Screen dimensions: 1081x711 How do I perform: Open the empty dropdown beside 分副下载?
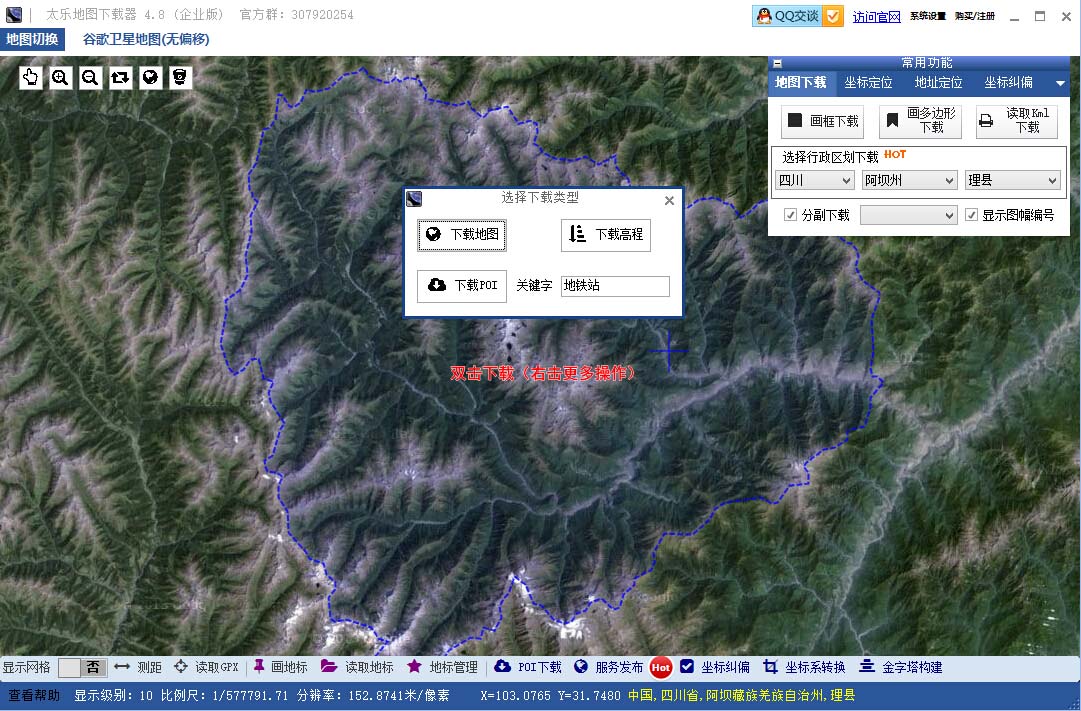pos(909,216)
